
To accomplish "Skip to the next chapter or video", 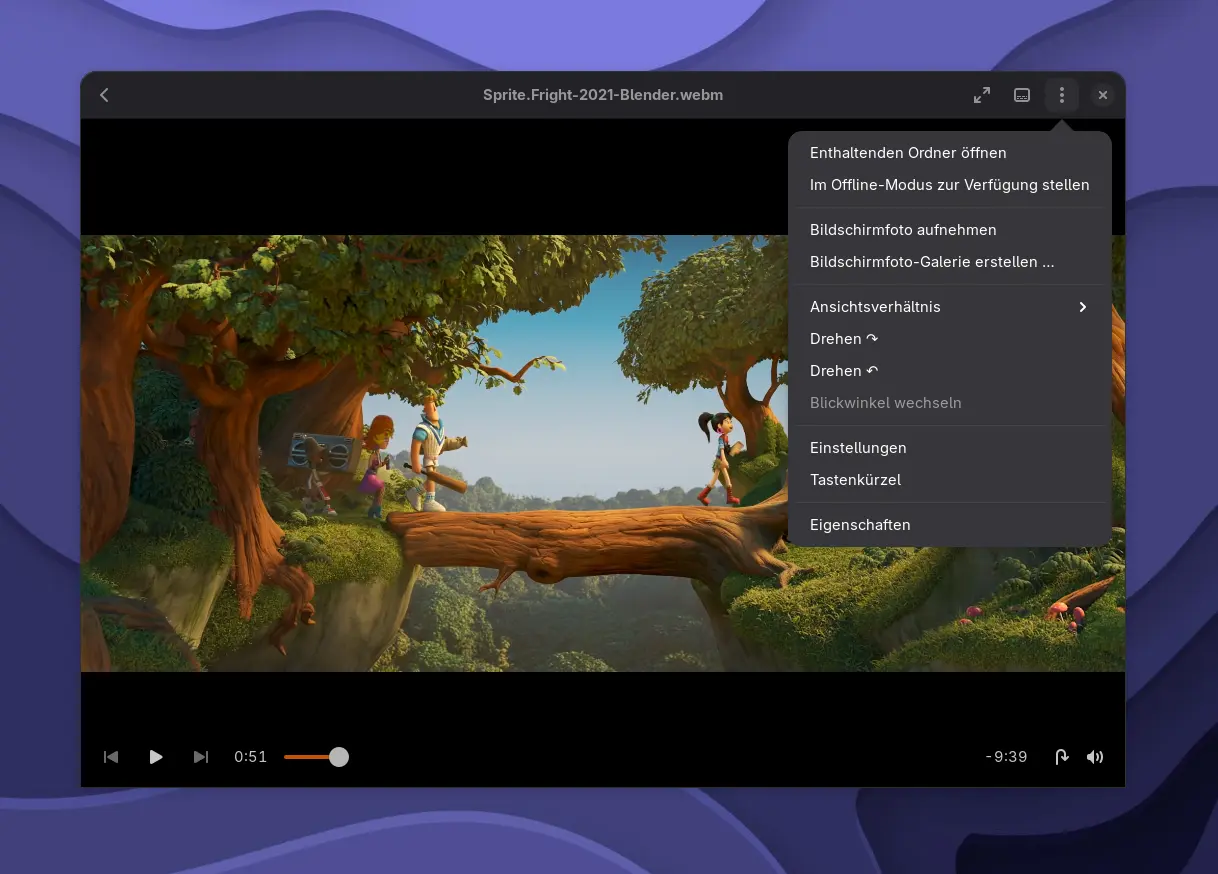I will (x=201, y=757).
